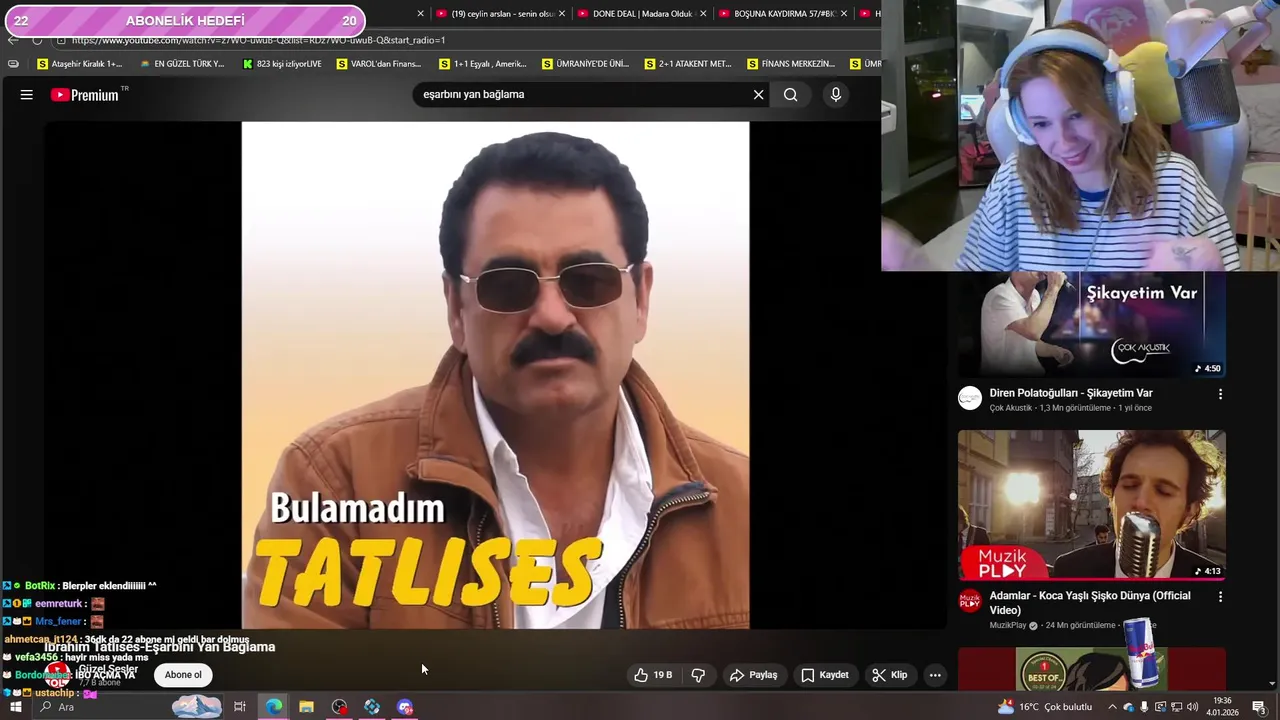
Task: Open 'Şikayetim Var' video thumbnail
Action: click(x=1092, y=324)
